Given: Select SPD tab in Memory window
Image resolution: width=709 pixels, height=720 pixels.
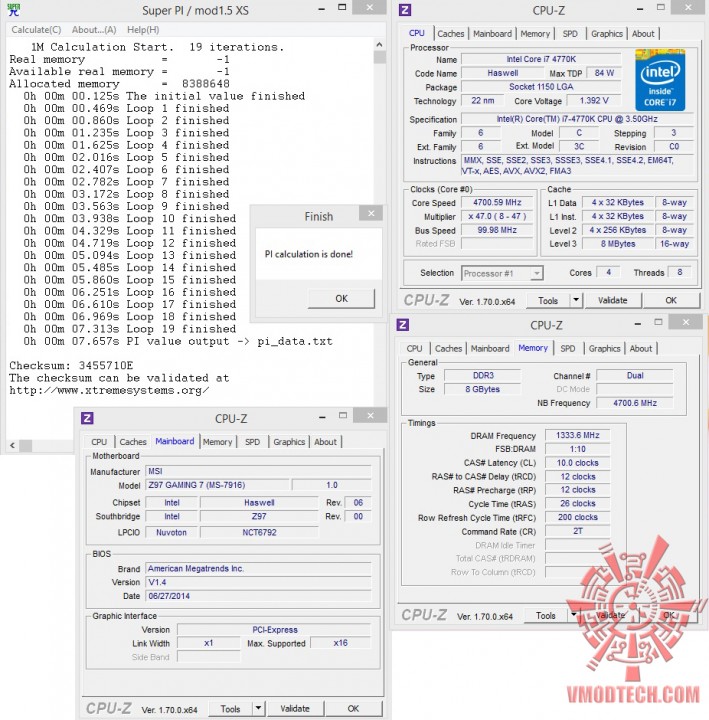Looking at the screenshot, I should pyautogui.click(x=568, y=349).
